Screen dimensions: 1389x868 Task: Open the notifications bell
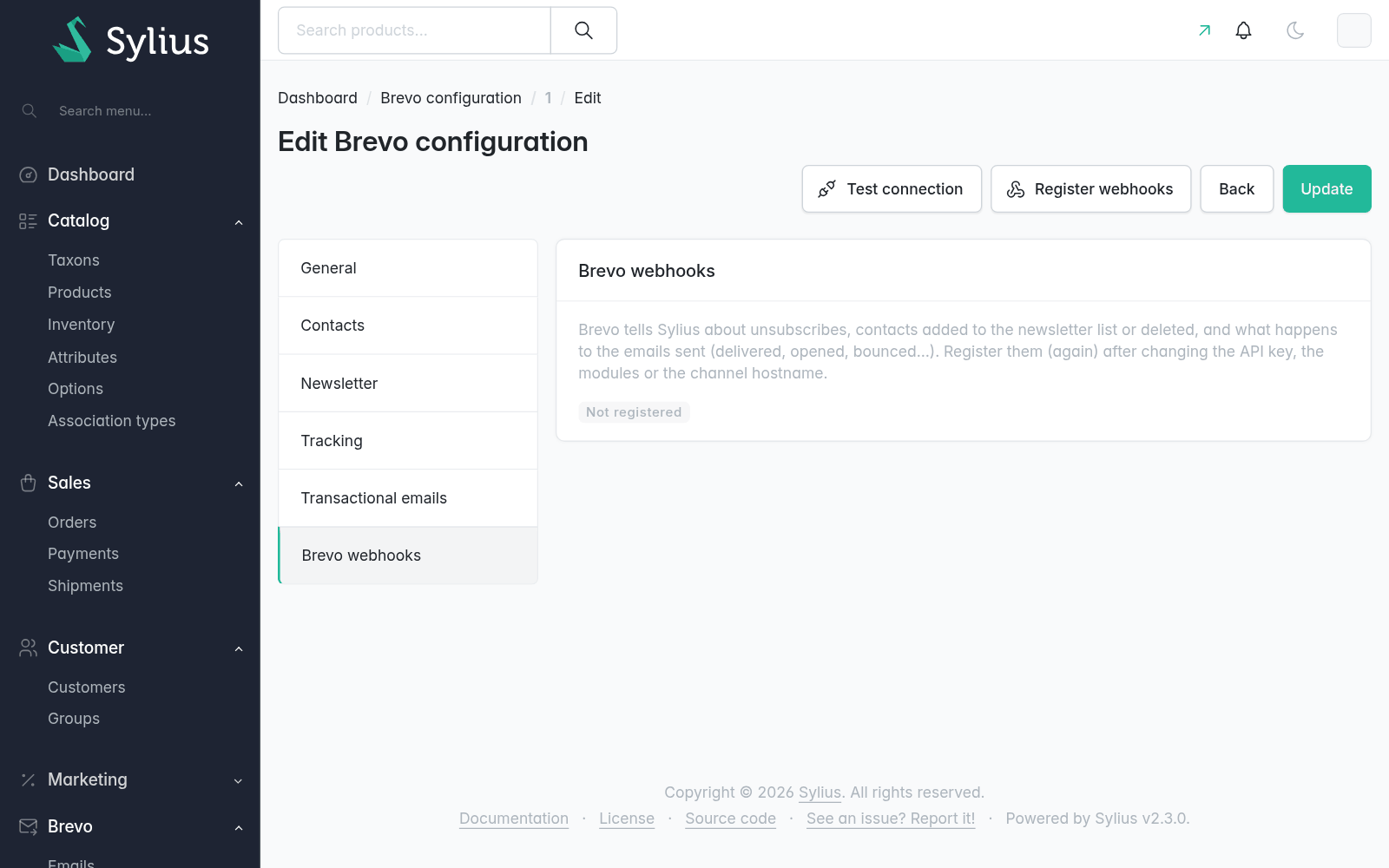1243,30
